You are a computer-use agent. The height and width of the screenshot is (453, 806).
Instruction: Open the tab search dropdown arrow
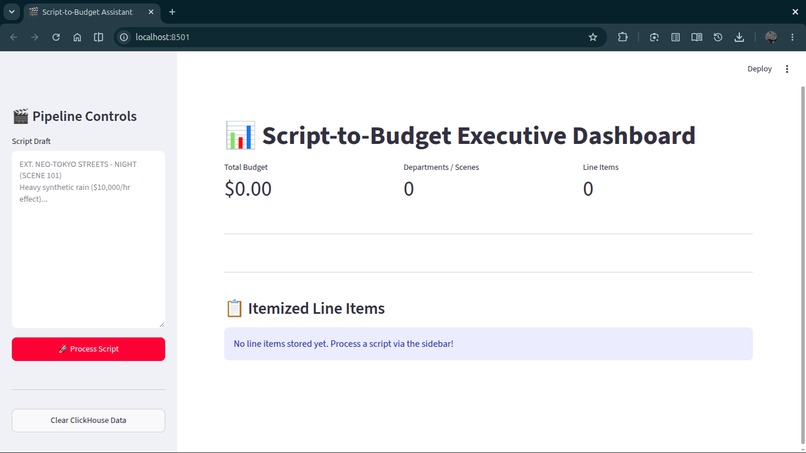11,12
